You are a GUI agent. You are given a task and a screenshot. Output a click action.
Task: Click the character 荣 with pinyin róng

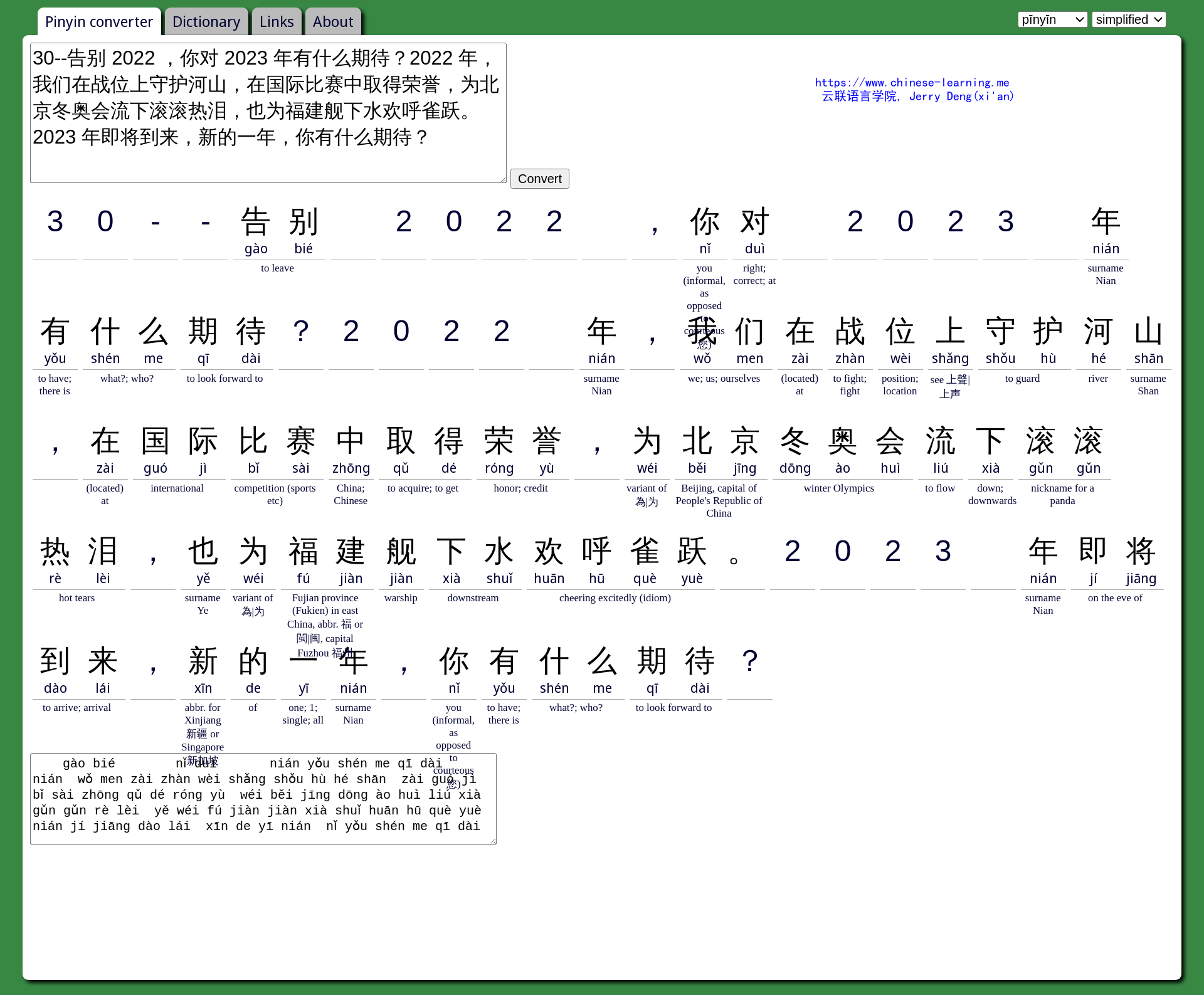coord(499,441)
